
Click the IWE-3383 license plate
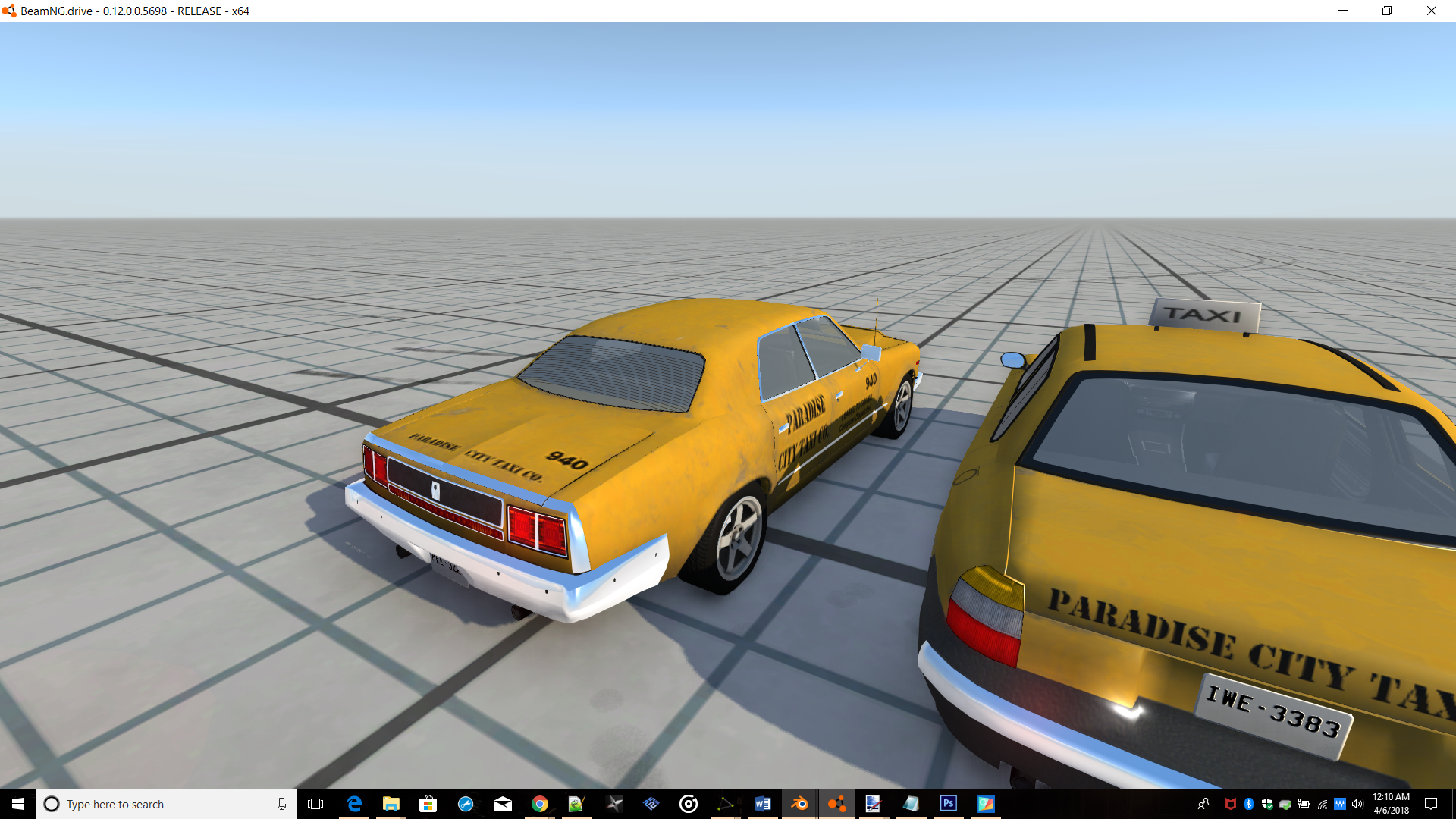pyautogui.click(x=1274, y=716)
